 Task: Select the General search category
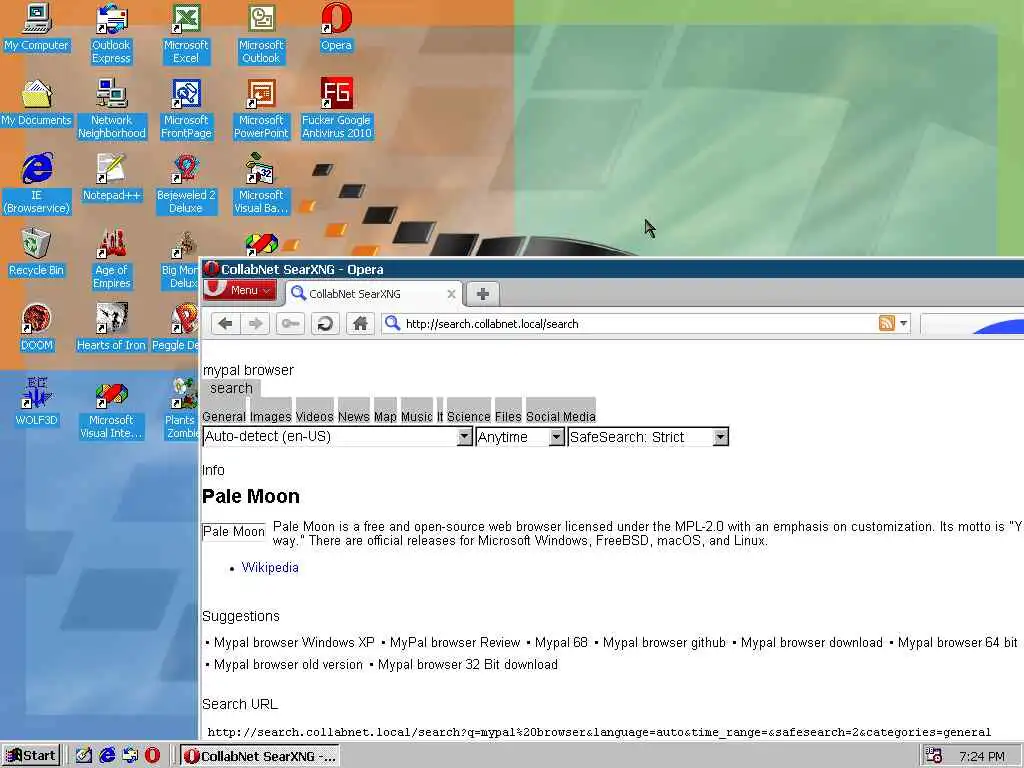tap(224, 417)
